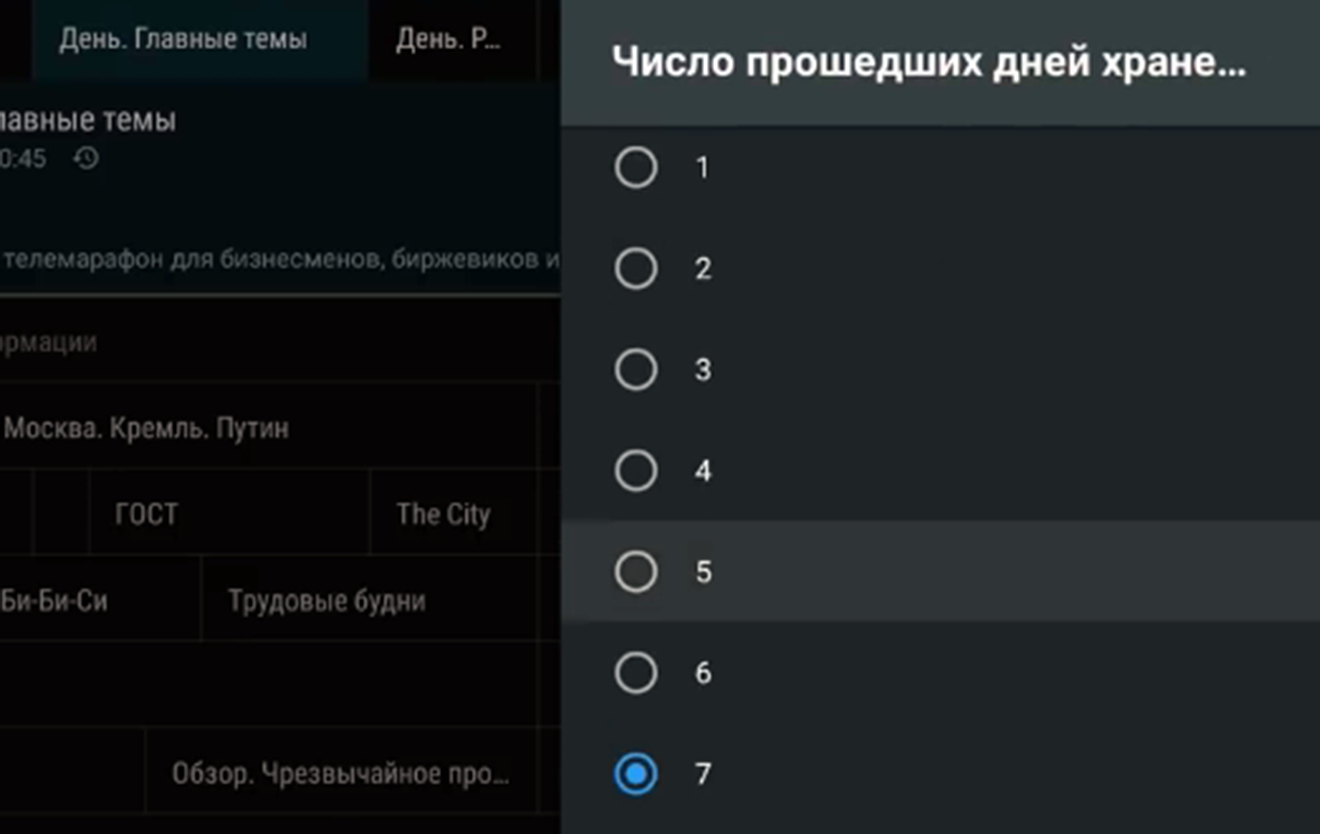Select radio option 1 day
The height and width of the screenshot is (834, 1320).
(940, 167)
